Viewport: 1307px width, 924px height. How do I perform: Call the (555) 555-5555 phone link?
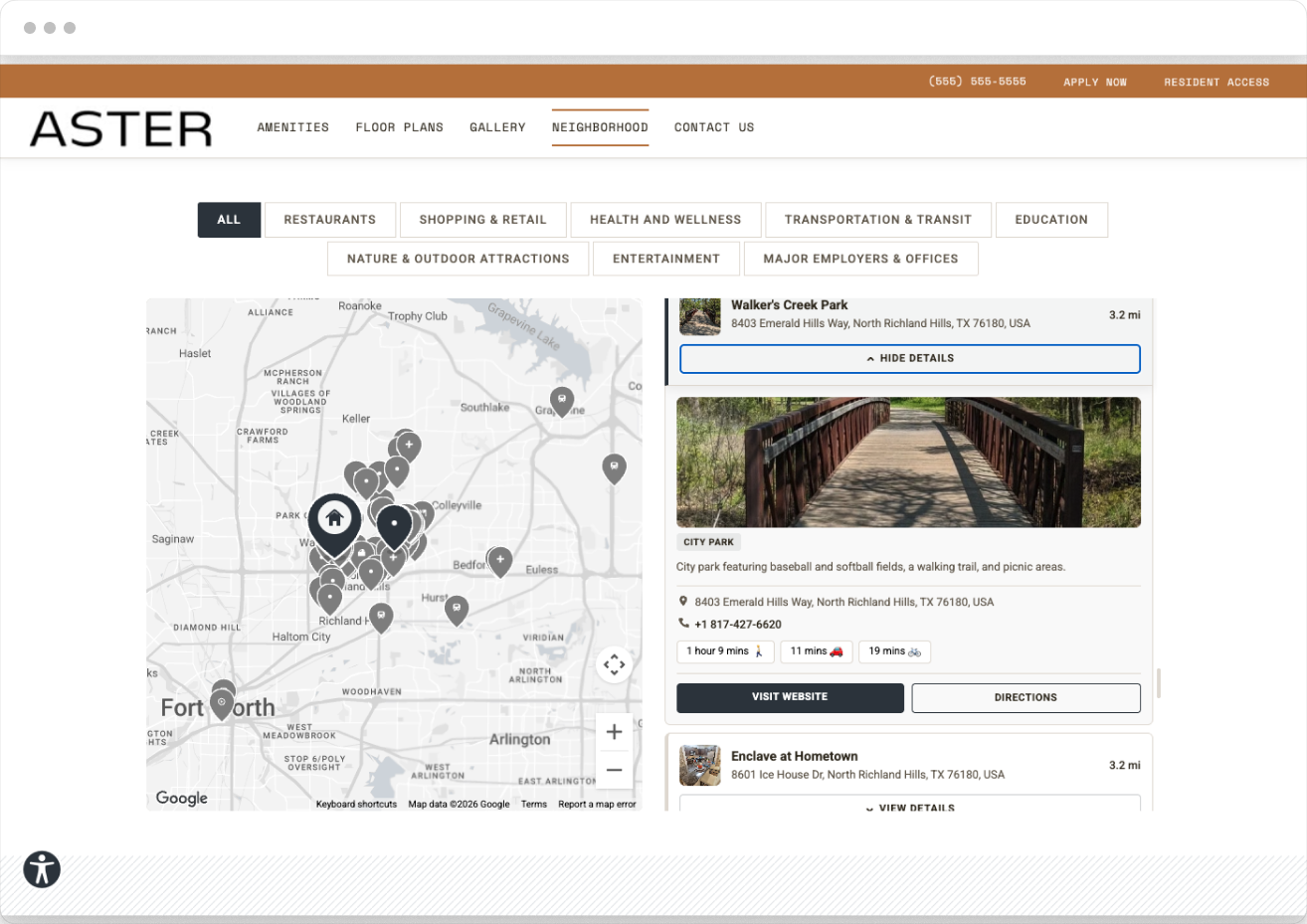[x=977, y=82]
